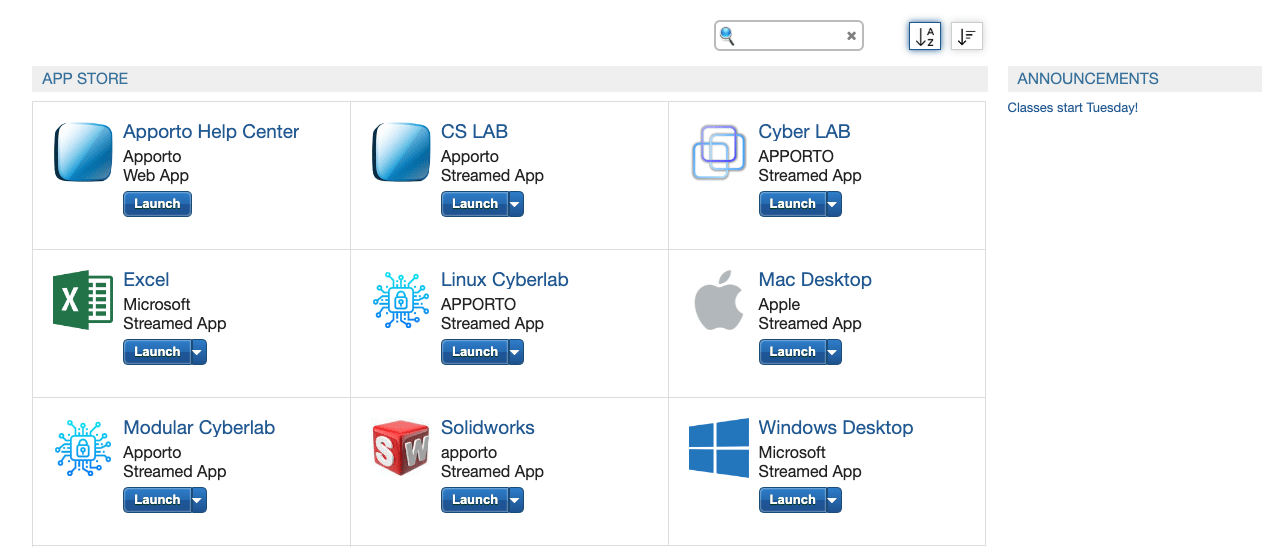Viewport: 1275px width, 547px height.
Task: Click inside the app search field
Action: pos(790,36)
